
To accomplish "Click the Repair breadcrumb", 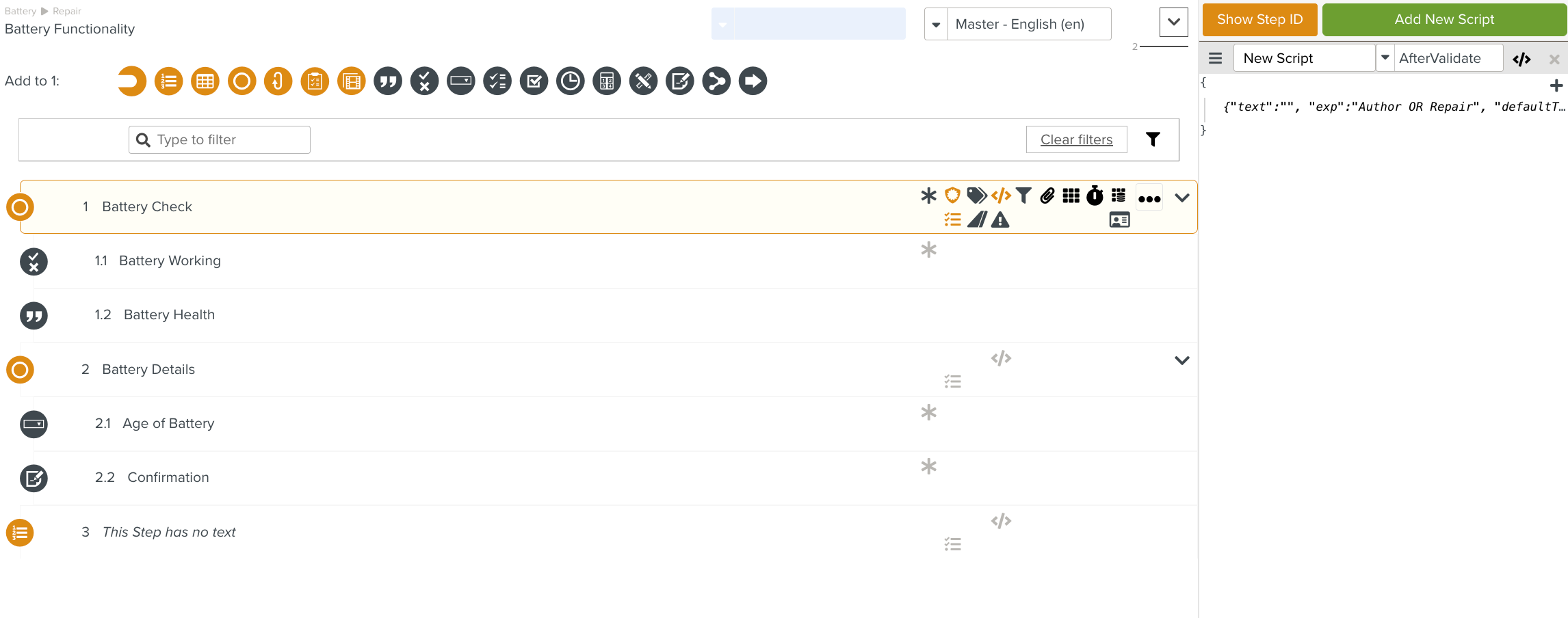I will coord(67,11).
